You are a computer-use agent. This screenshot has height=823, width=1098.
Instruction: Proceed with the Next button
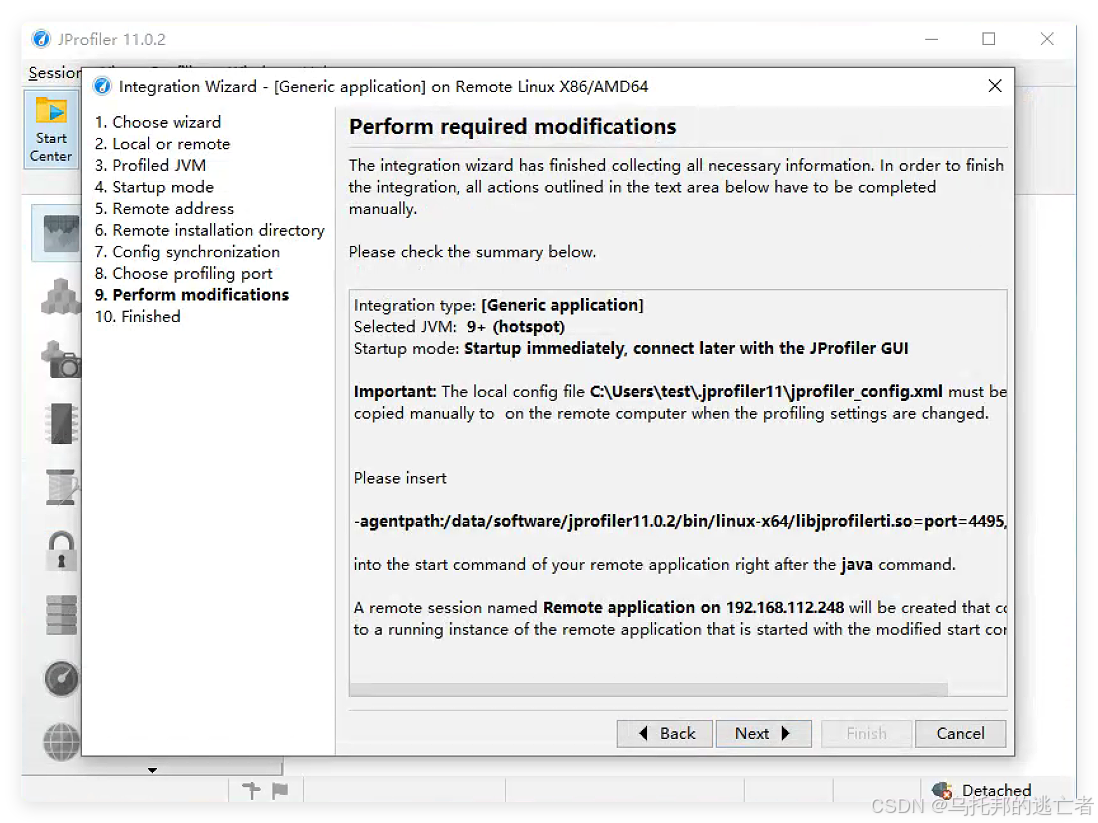pos(763,733)
